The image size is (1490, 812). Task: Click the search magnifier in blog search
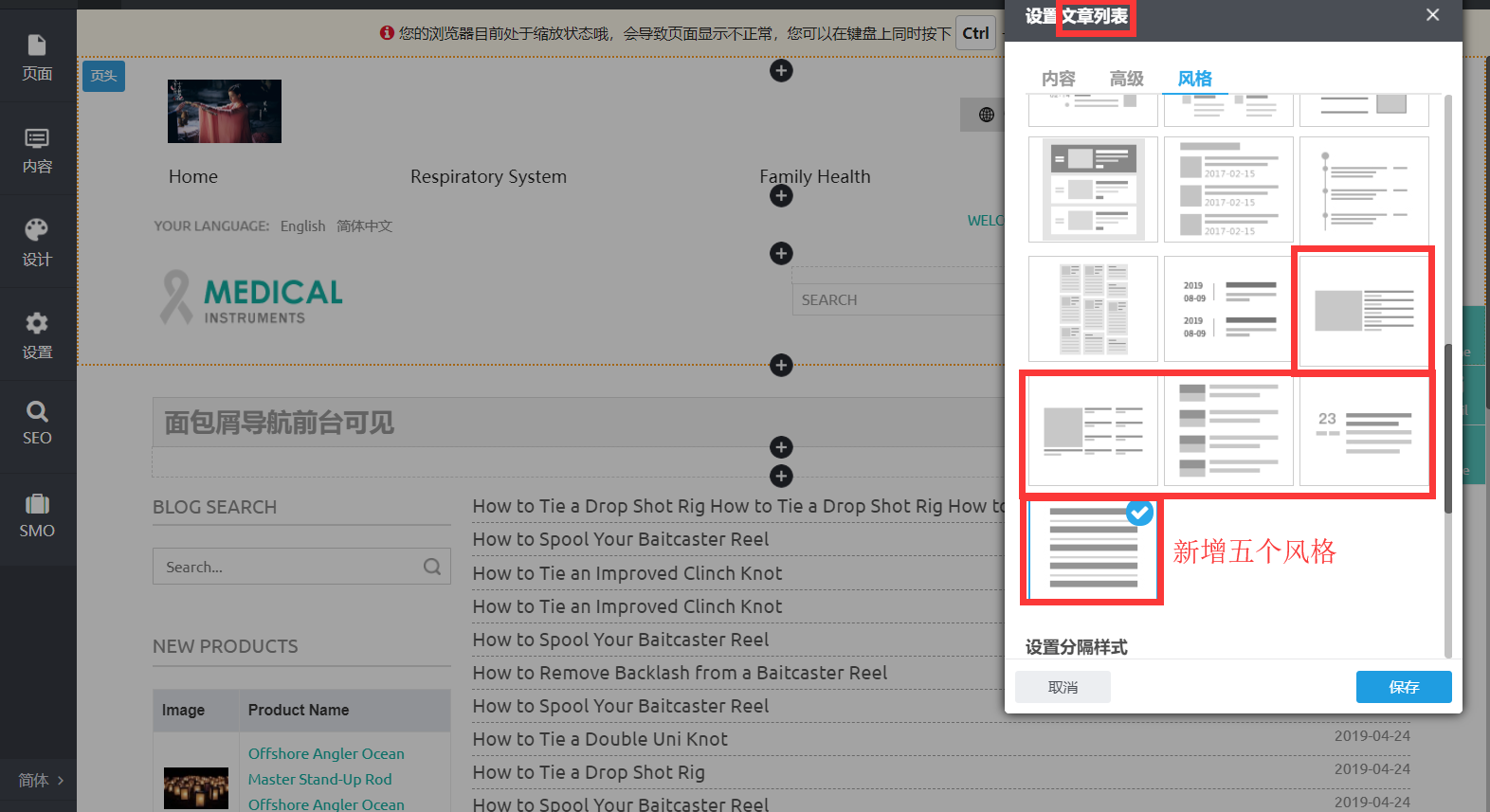tap(432, 567)
